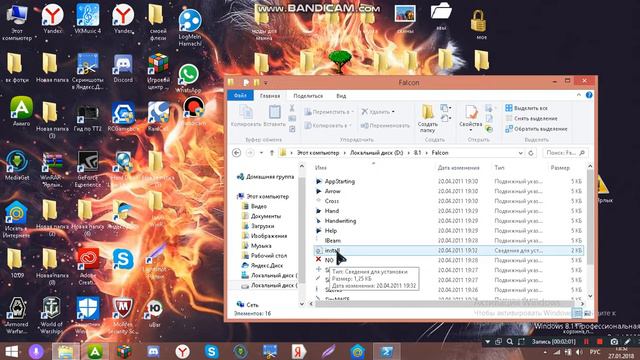This screenshot has height=360, width=640.
Task: Open the GeForce Experience desktop shortcut
Action: [x=88, y=168]
